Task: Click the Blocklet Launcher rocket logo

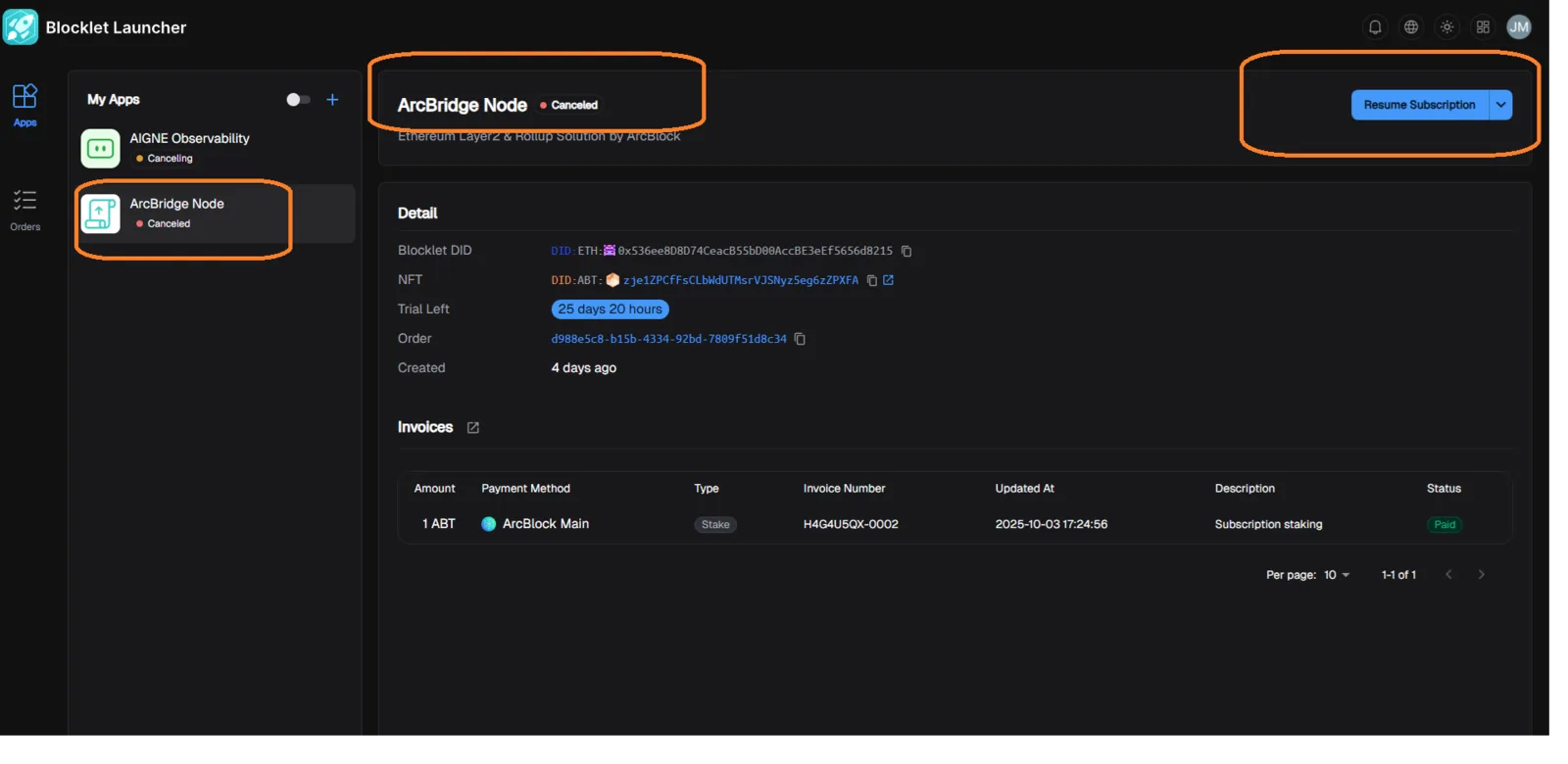Action: [21, 27]
